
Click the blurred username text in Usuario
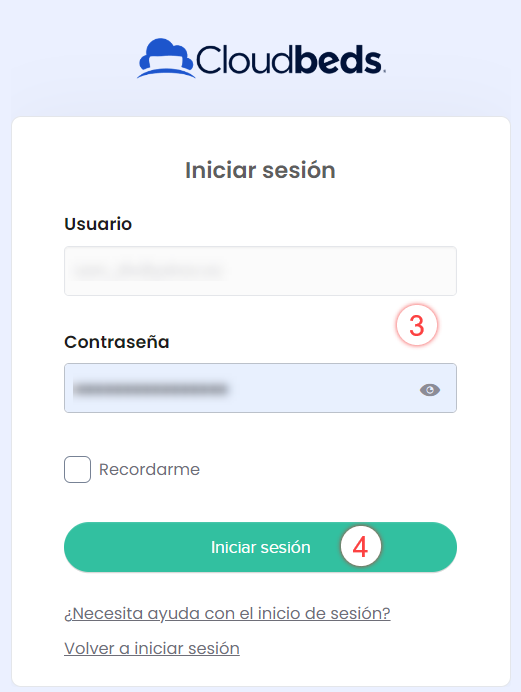pos(147,271)
